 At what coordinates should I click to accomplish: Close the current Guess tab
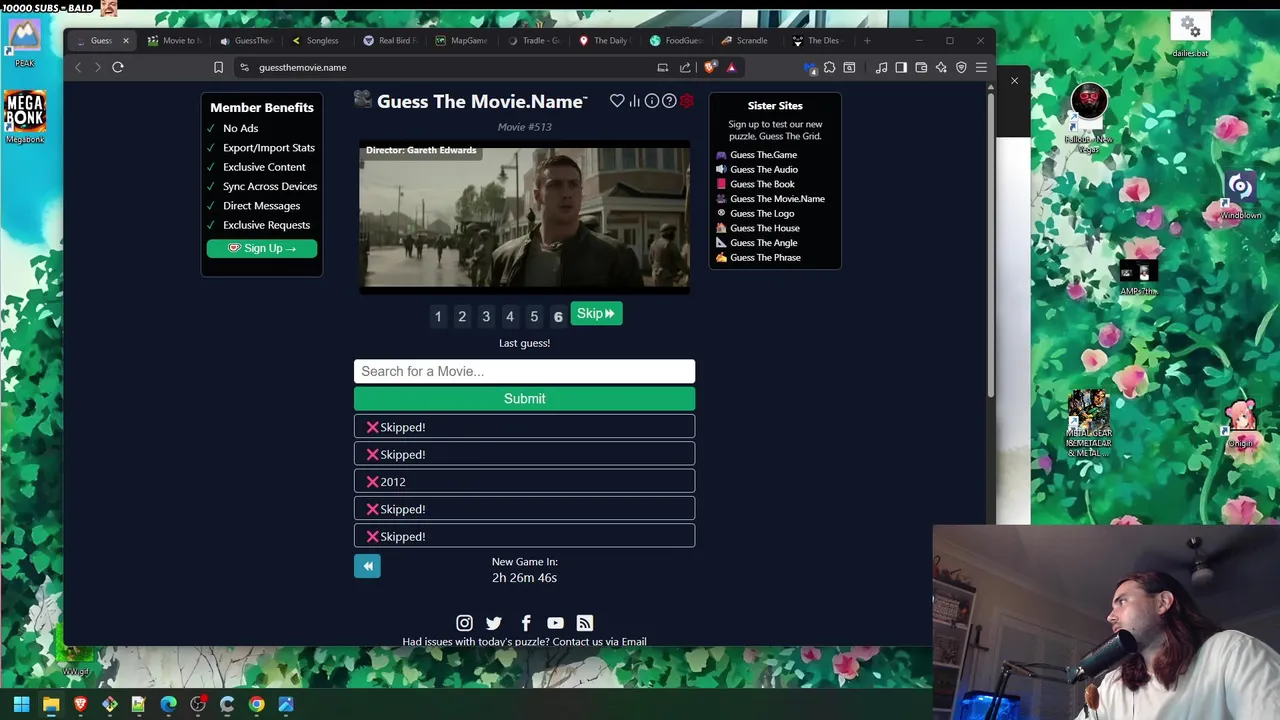pos(126,41)
